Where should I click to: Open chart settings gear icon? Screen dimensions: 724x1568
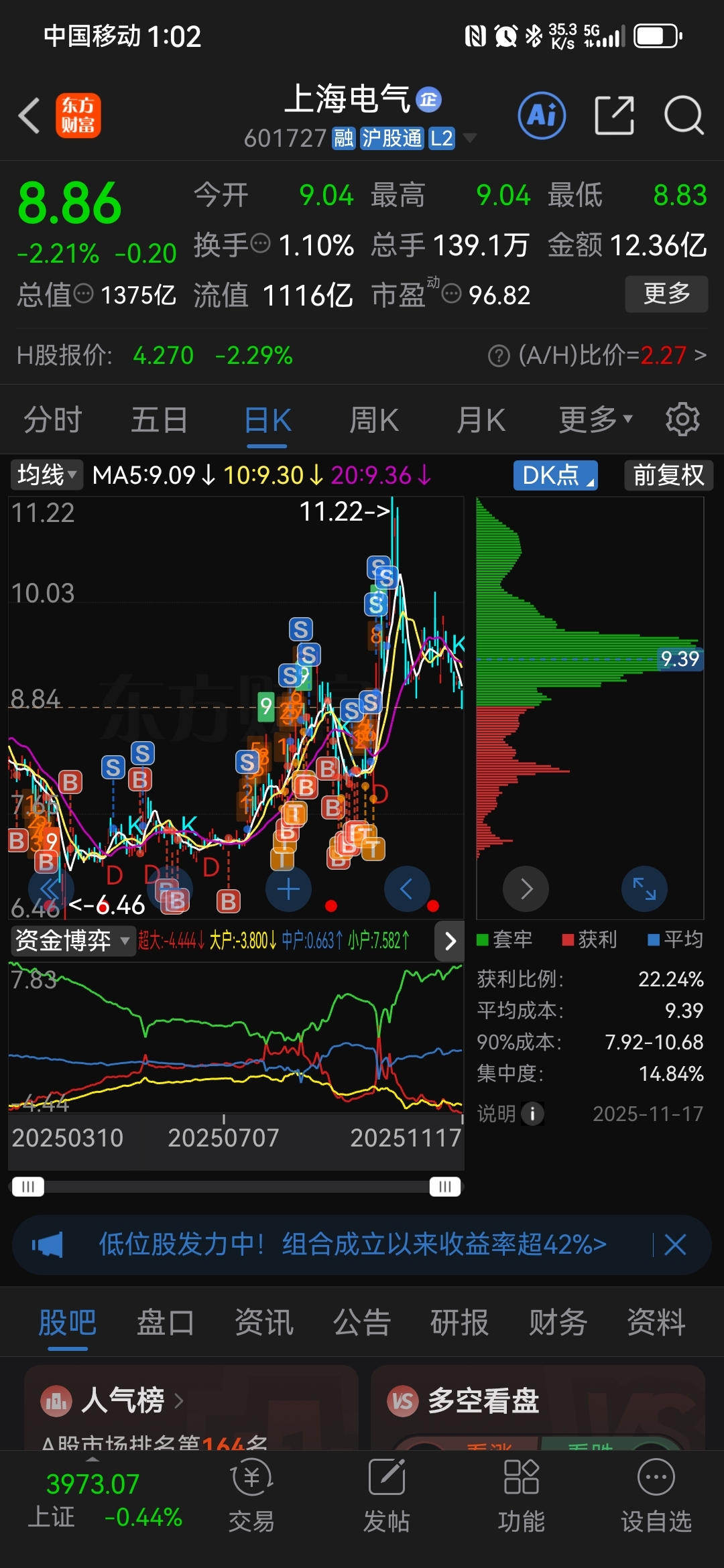(x=682, y=419)
